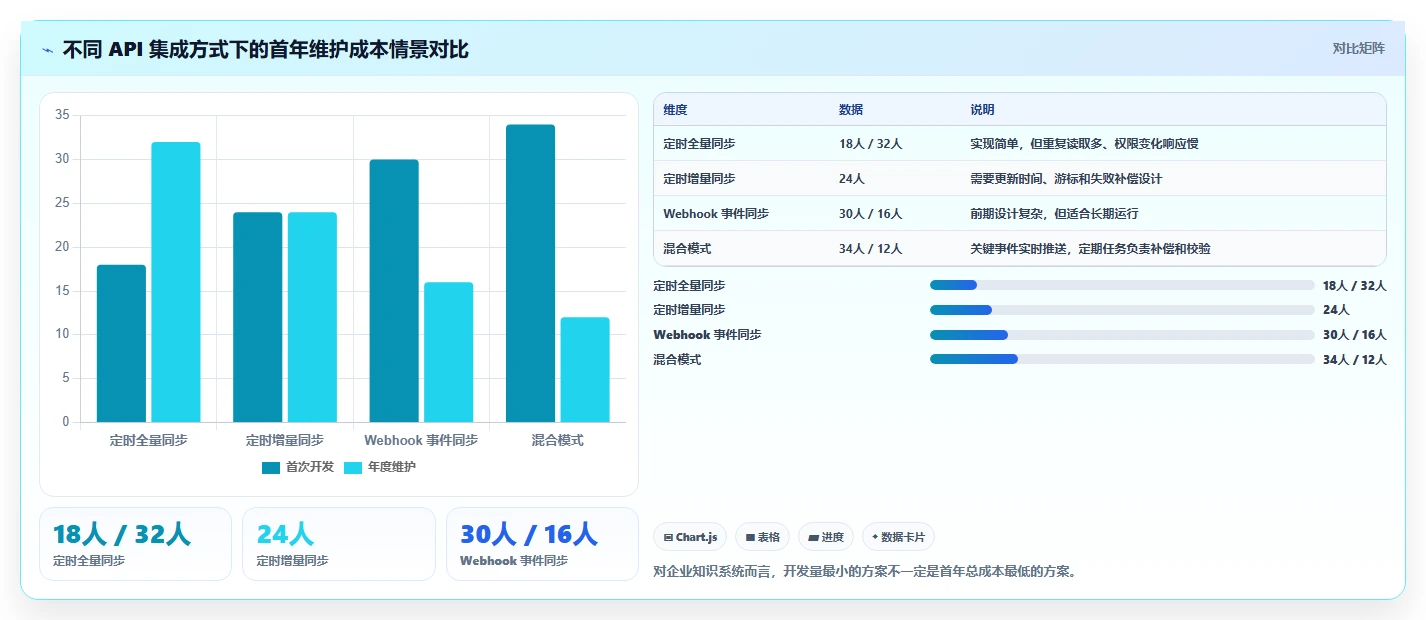Click the 年度维护 bar for 混合模式
The image size is (1426, 620).
click(585, 369)
